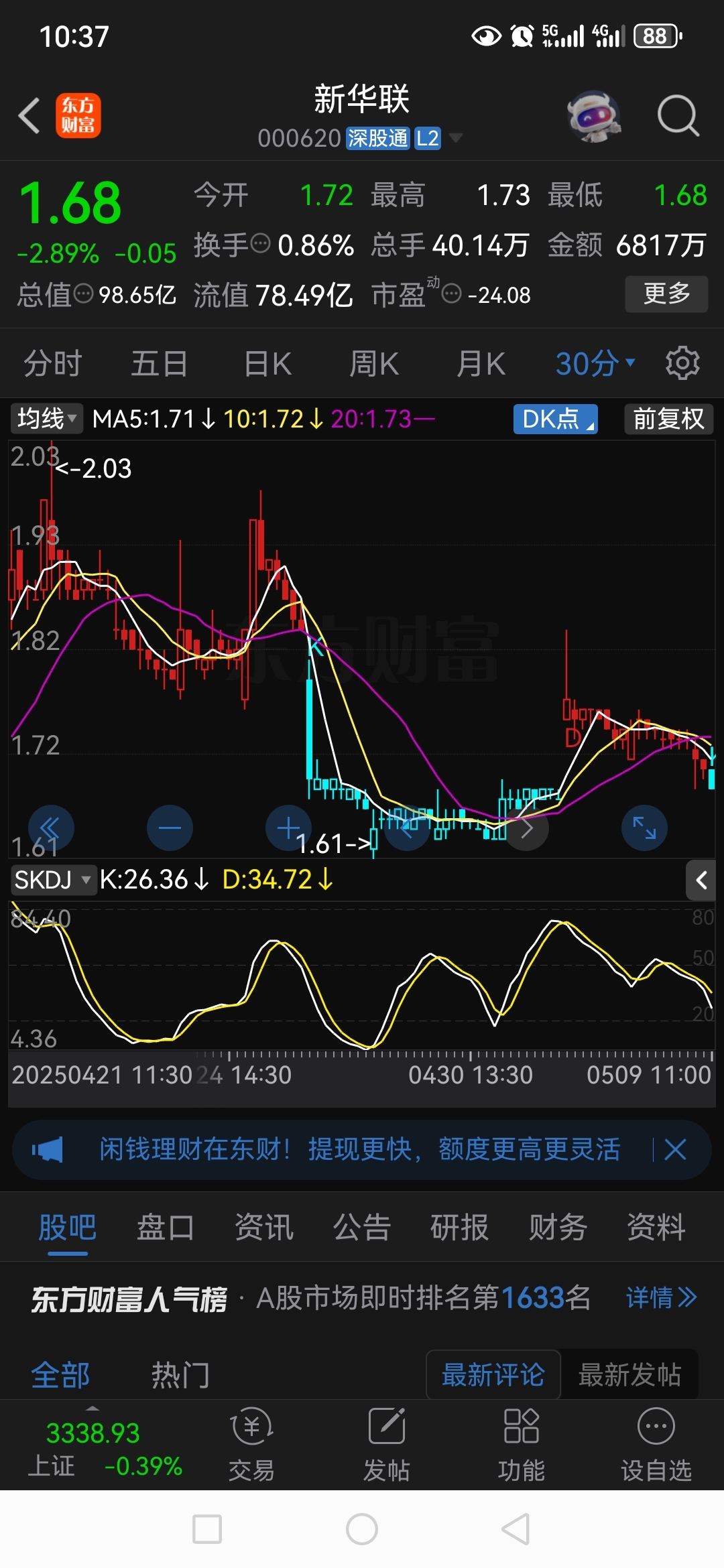
Task: Tap the 东方财富人气榜 title
Action: [x=129, y=1299]
